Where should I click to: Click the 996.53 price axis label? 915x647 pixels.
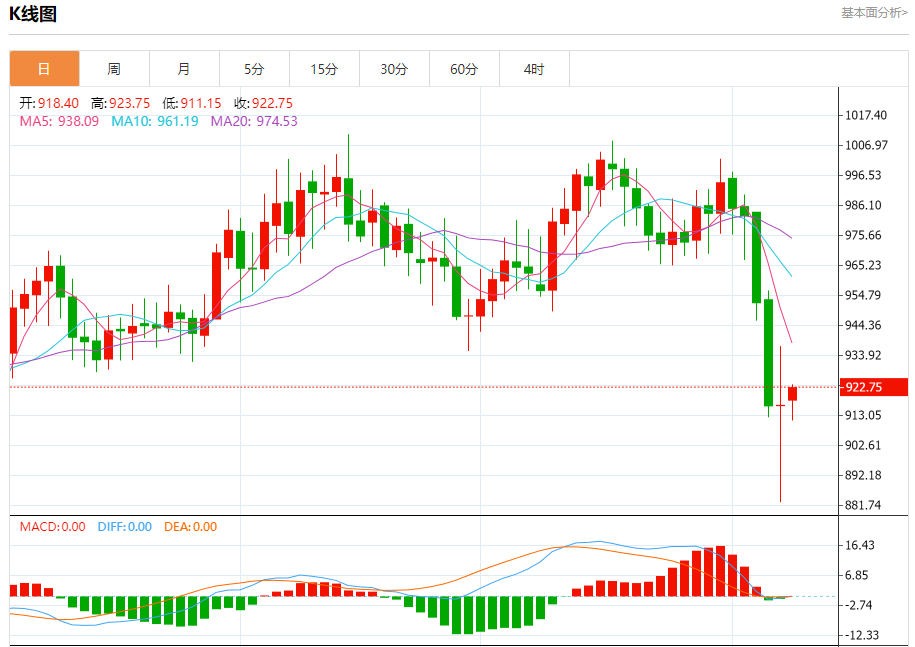pyautogui.click(x=864, y=176)
